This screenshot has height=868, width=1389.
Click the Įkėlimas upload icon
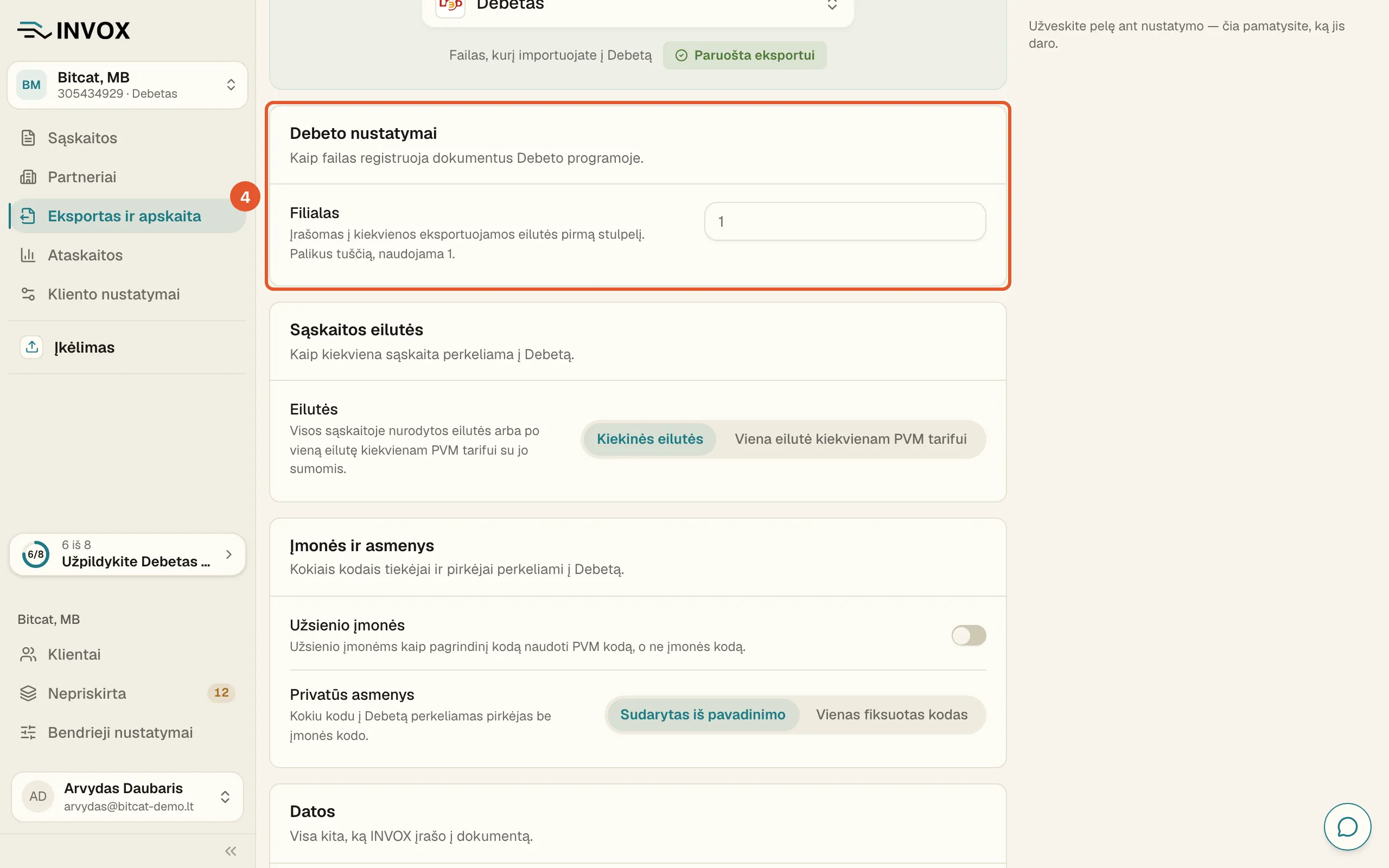[x=31, y=347]
